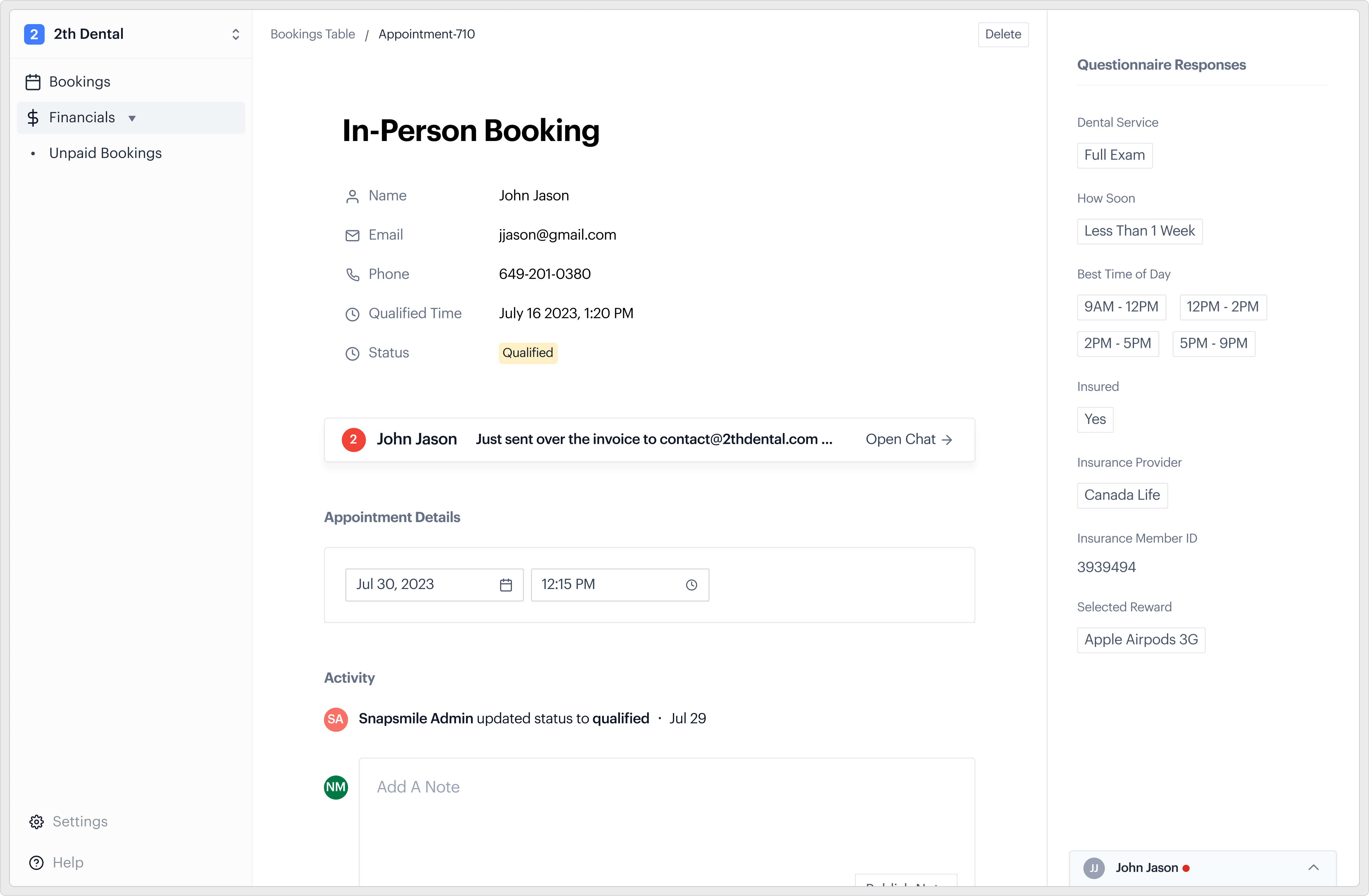Viewport: 1369px width, 896px height.
Task: Click the SA Snapsmile Admin avatar
Action: (336, 719)
